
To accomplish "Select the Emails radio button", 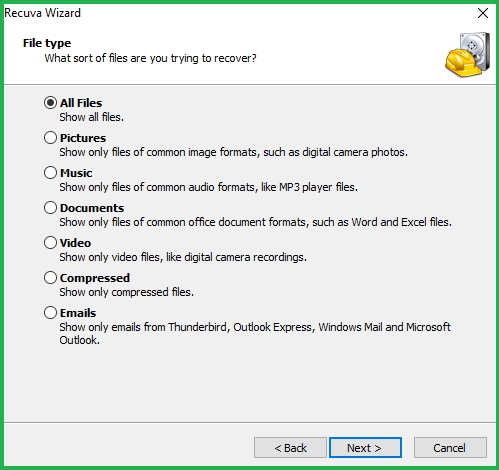I will coord(50,313).
